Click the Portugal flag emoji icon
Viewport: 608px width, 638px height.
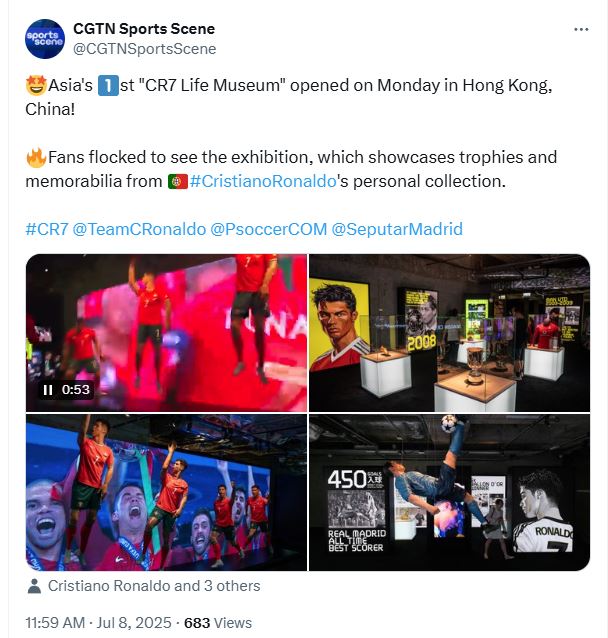[178, 181]
